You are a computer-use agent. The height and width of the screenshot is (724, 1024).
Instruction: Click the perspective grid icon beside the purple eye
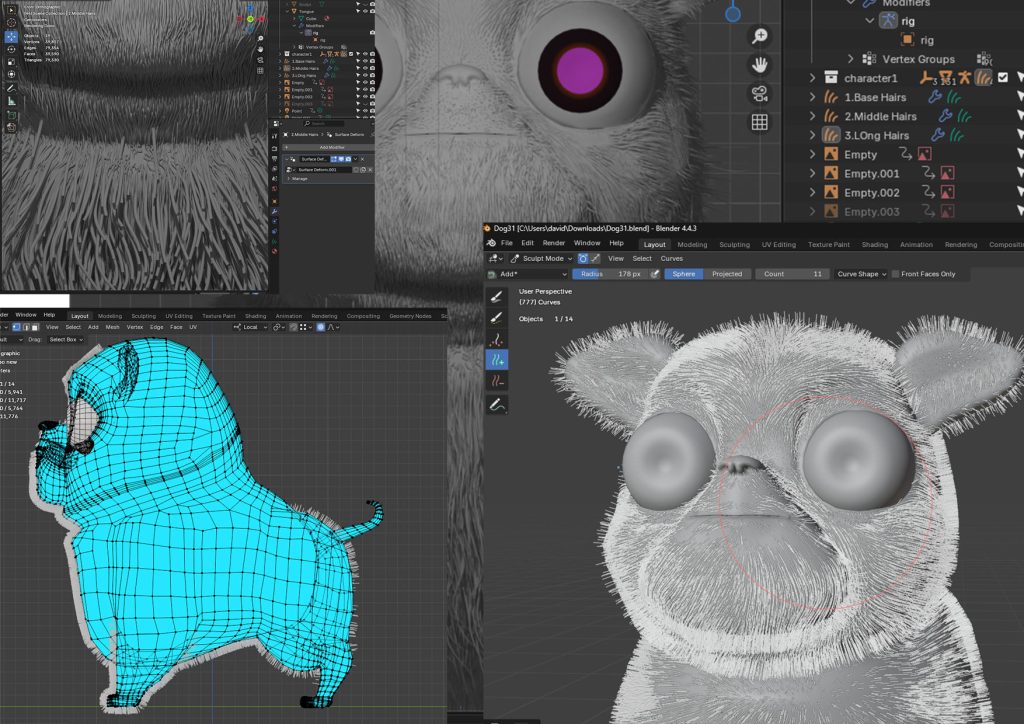tap(759, 122)
